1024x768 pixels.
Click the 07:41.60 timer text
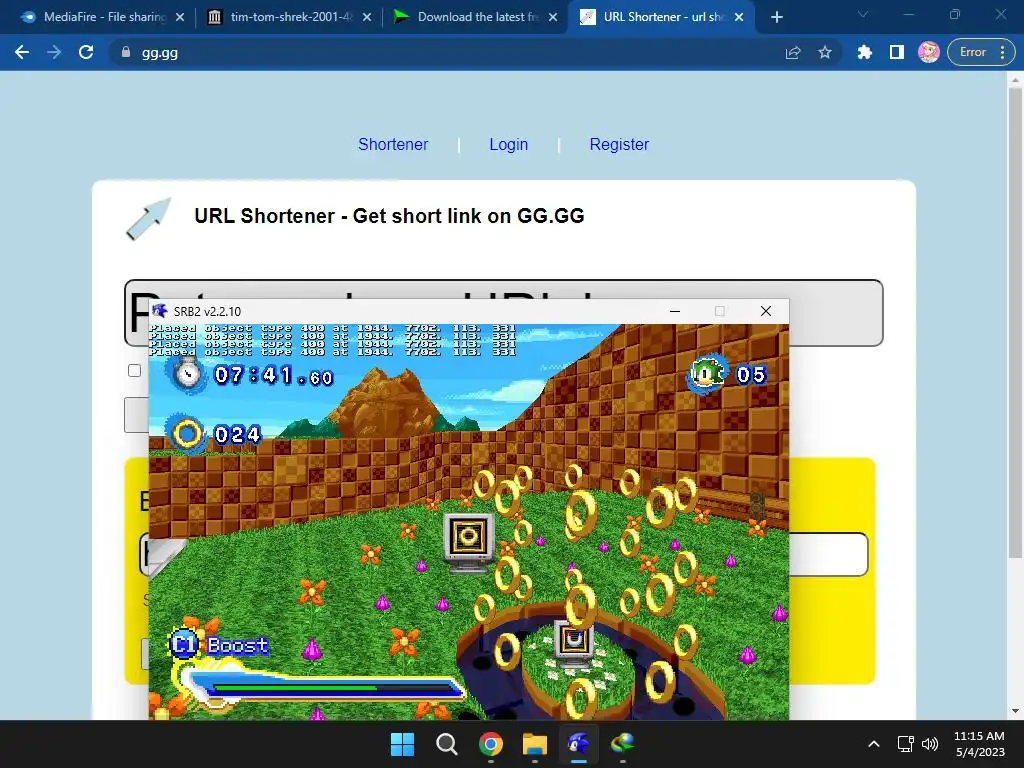coord(274,375)
